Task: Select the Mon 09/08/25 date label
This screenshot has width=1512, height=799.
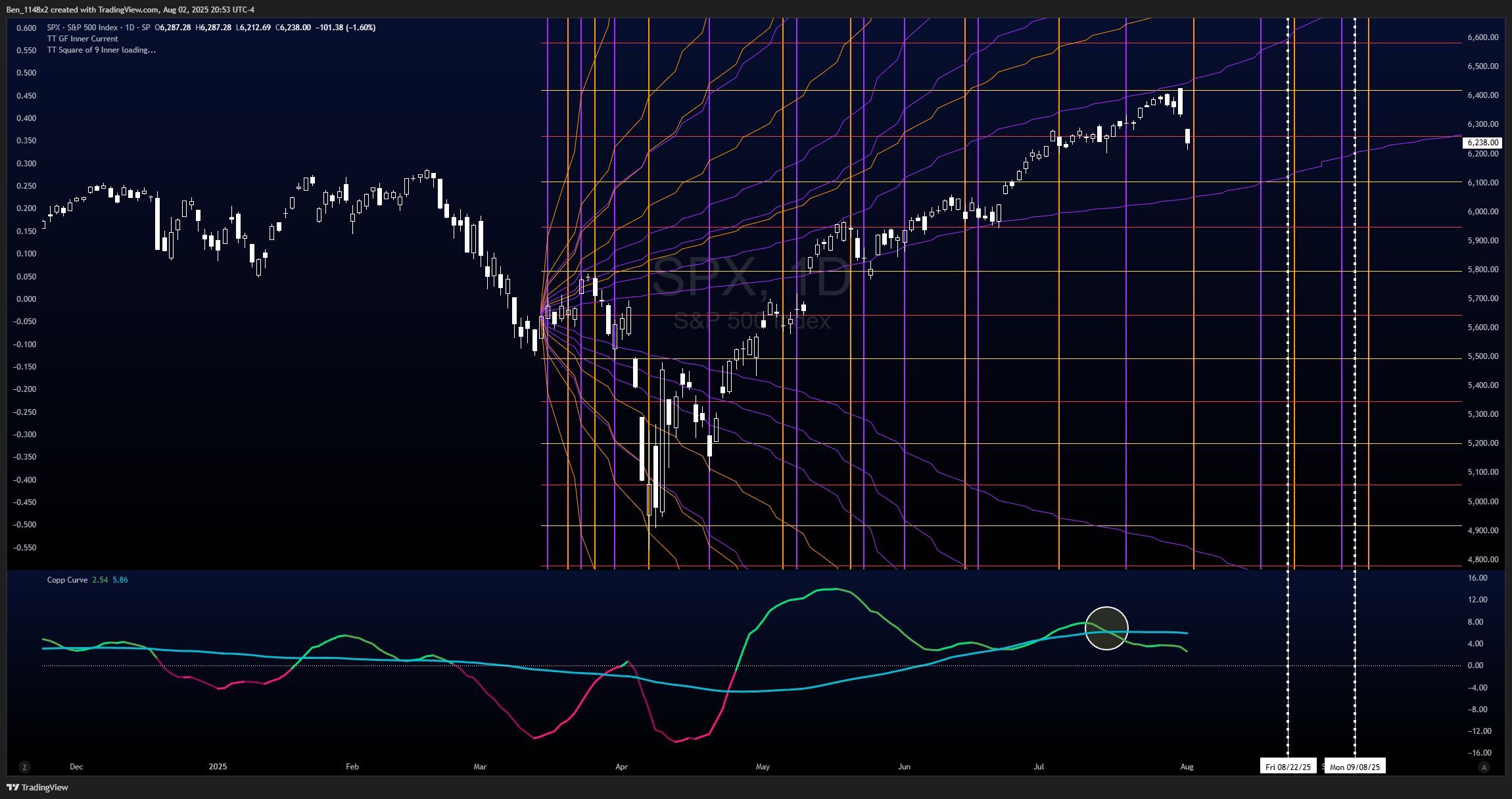Action: [x=1355, y=767]
